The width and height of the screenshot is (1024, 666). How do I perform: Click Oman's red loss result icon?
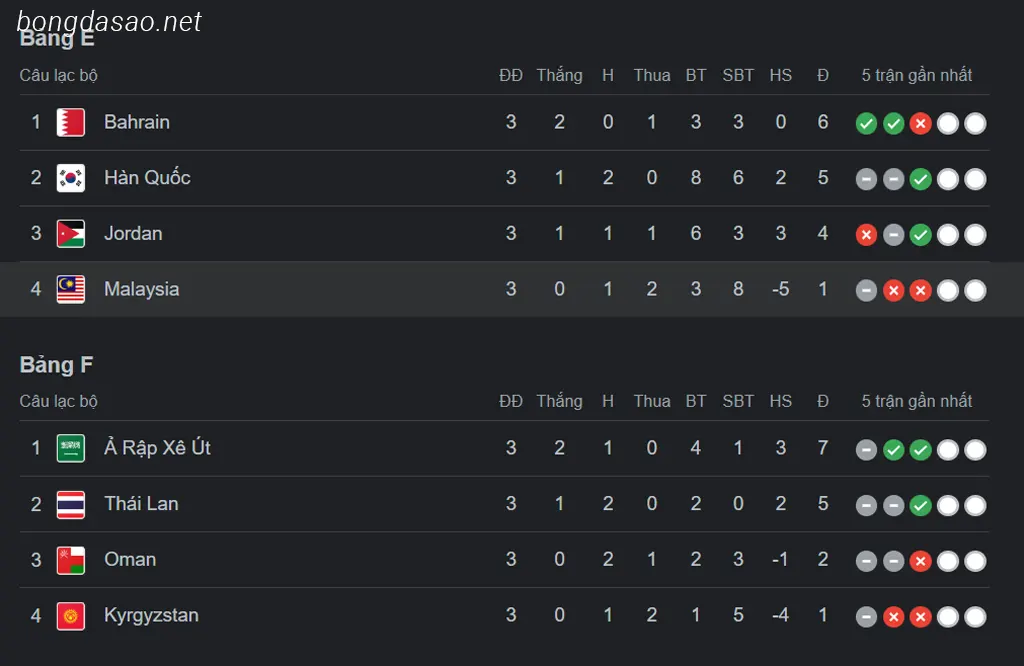(920, 561)
